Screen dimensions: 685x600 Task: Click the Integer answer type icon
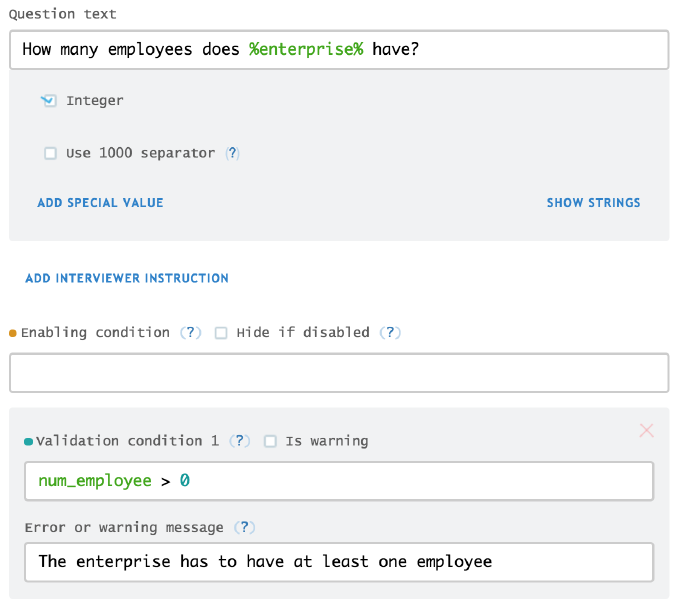pos(48,101)
